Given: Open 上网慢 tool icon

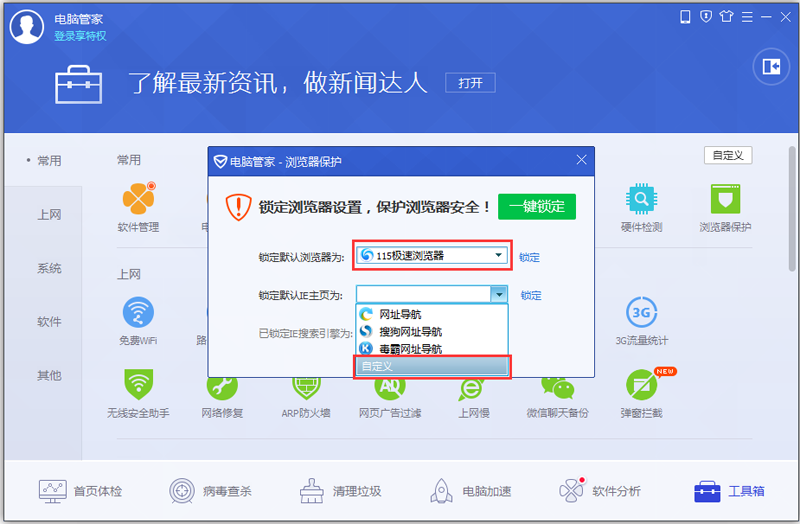Looking at the screenshot, I should (473, 389).
